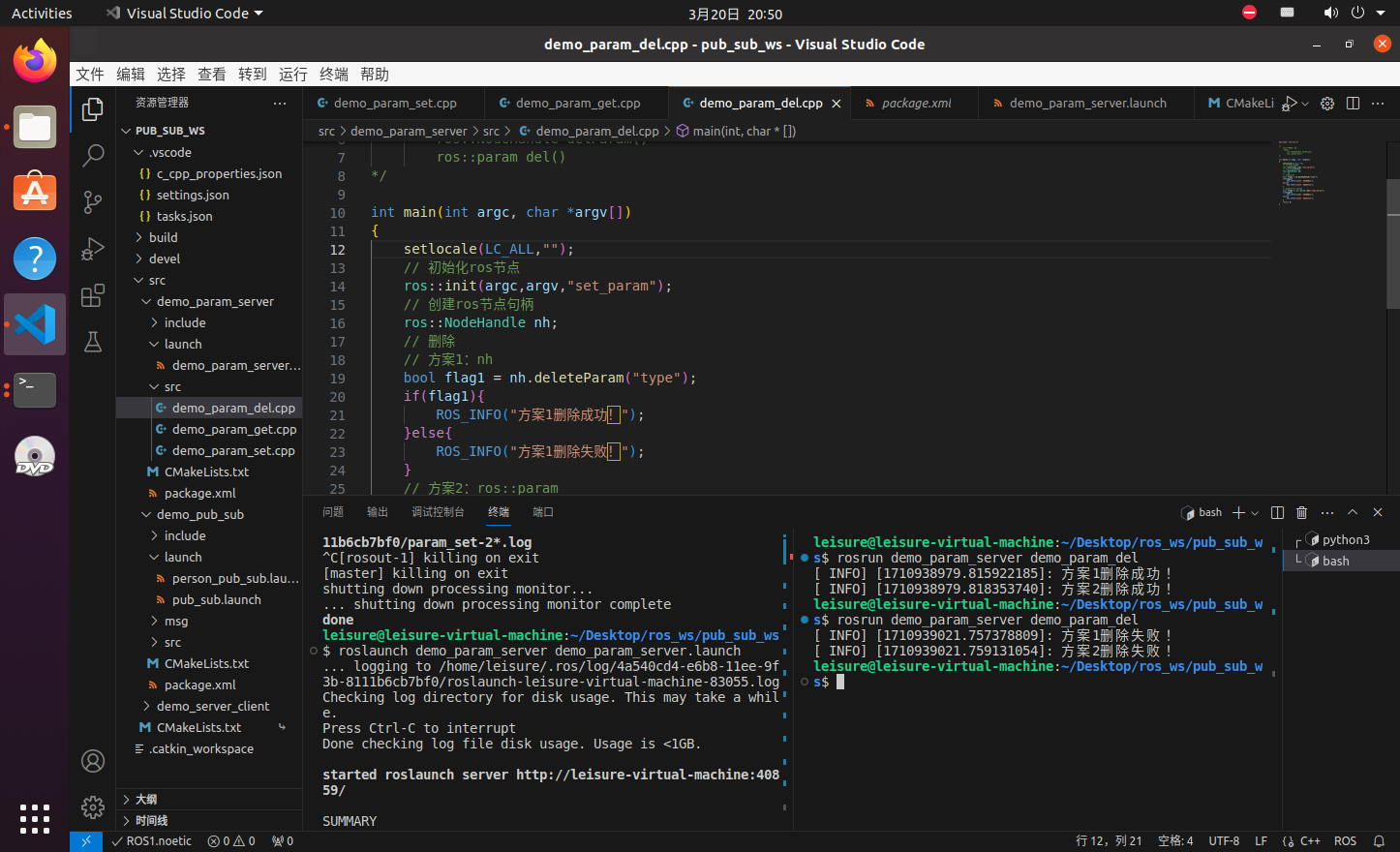Open Explorer panel more actions menu
1400x852 pixels.
pos(280,103)
